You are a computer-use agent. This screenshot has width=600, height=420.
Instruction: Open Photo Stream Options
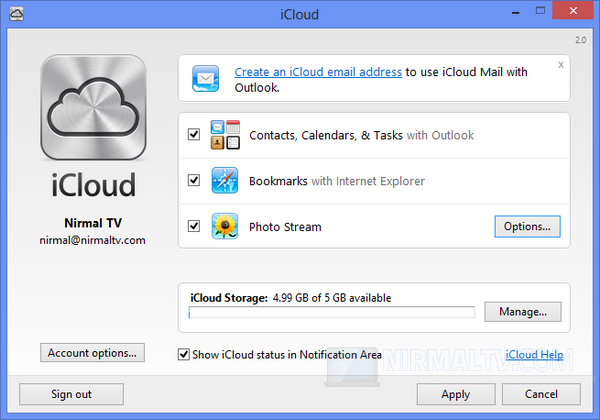click(x=527, y=226)
